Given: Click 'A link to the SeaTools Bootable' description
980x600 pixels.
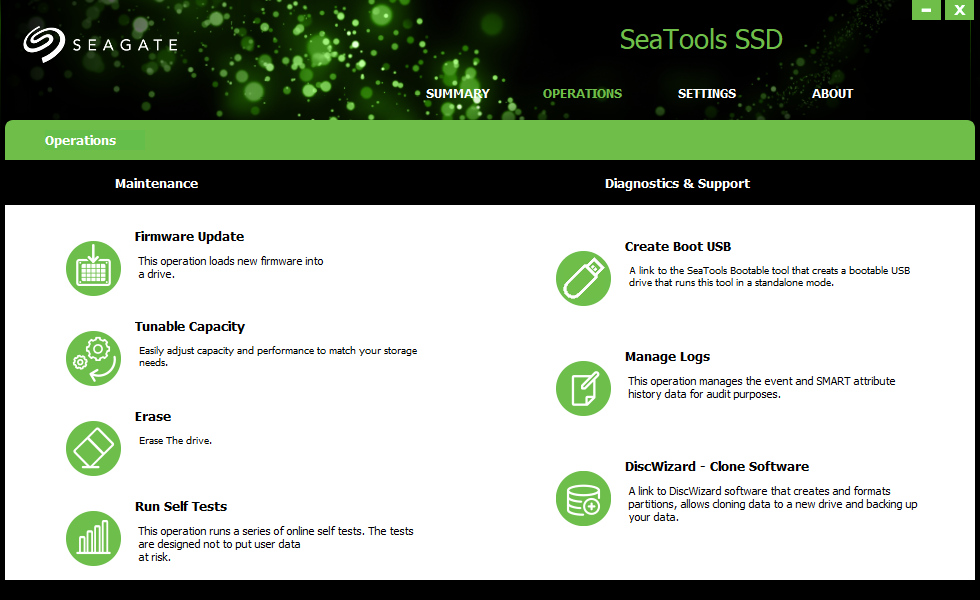Looking at the screenshot, I should click(x=769, y=276).
